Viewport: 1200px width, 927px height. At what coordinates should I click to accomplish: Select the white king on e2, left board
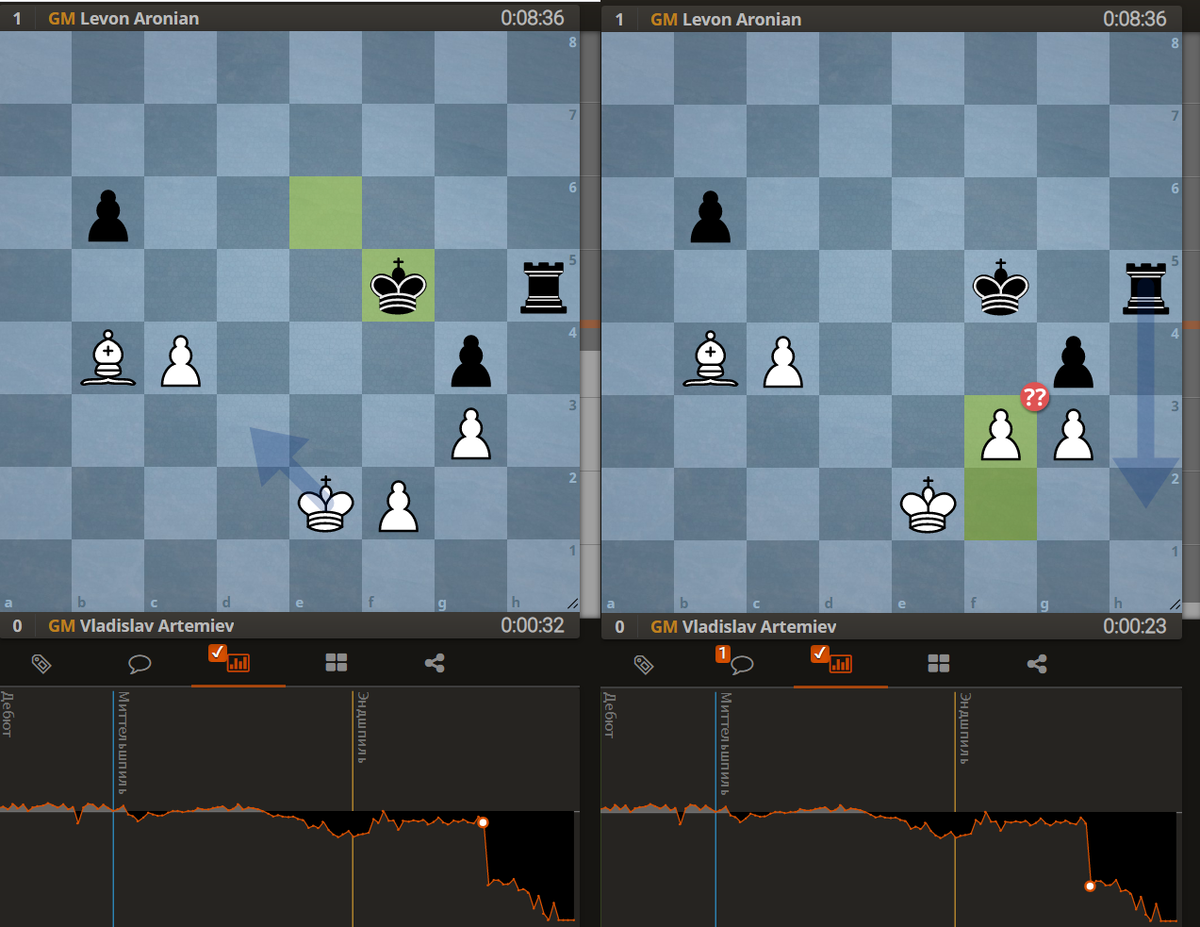(x=326, y=503)
